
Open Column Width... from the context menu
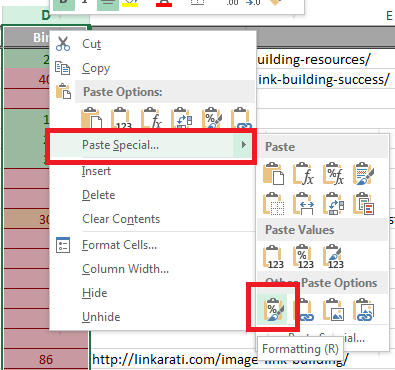coord(125,269)
